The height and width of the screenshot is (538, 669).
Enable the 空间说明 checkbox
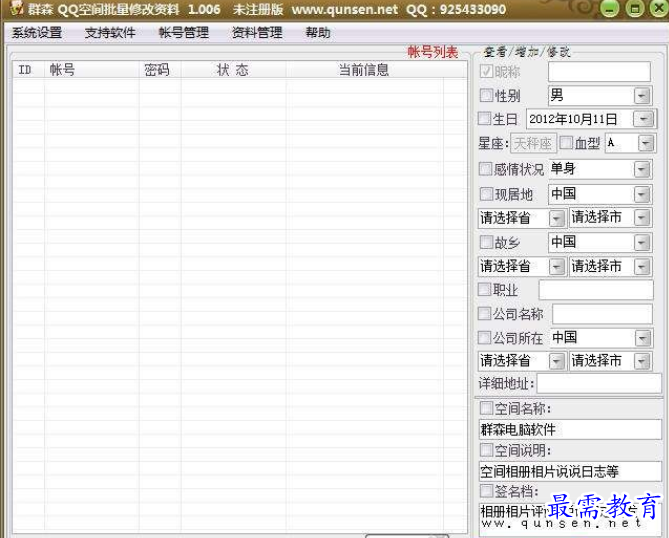pos(486,450)
